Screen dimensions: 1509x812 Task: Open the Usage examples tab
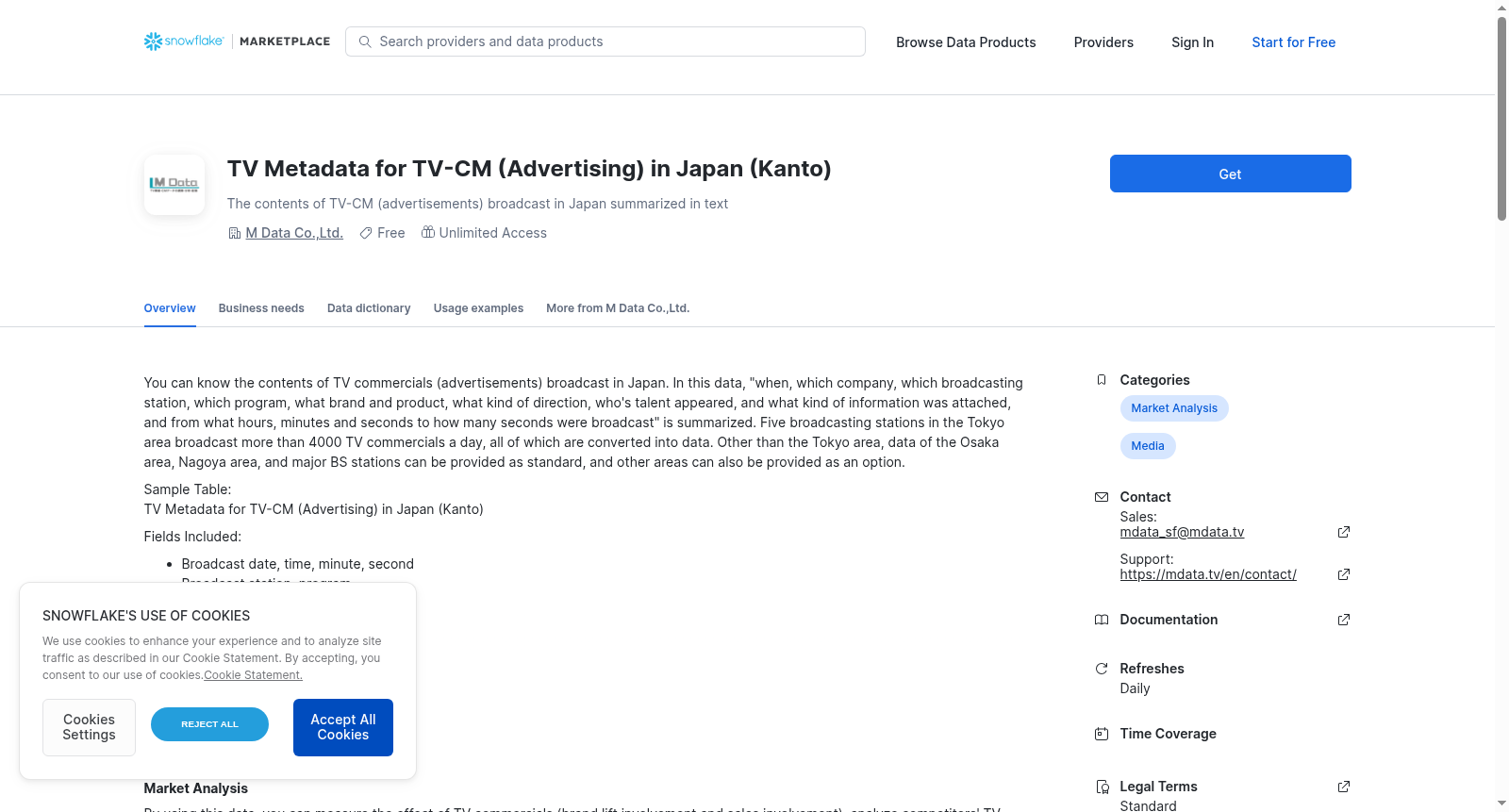478,308
